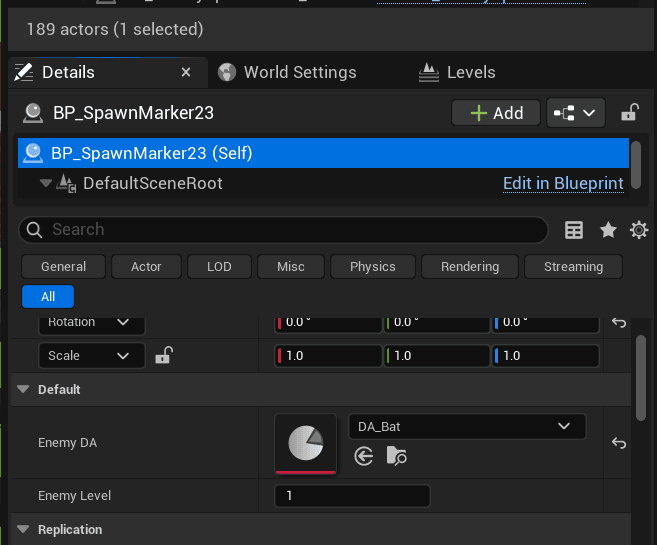Toggle the Scale ratio lock icon
The width and height of the screenshot is (657, 545).
pos(164,355)
